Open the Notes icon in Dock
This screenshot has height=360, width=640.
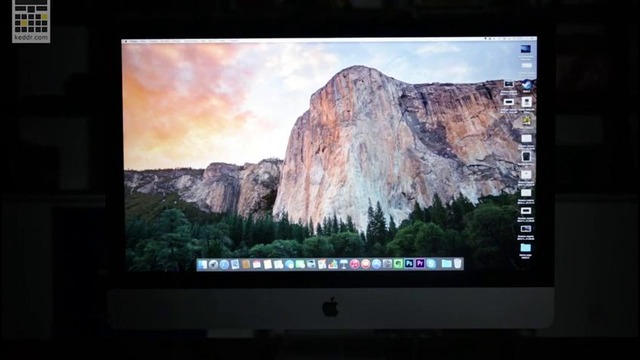coord(268,264)
